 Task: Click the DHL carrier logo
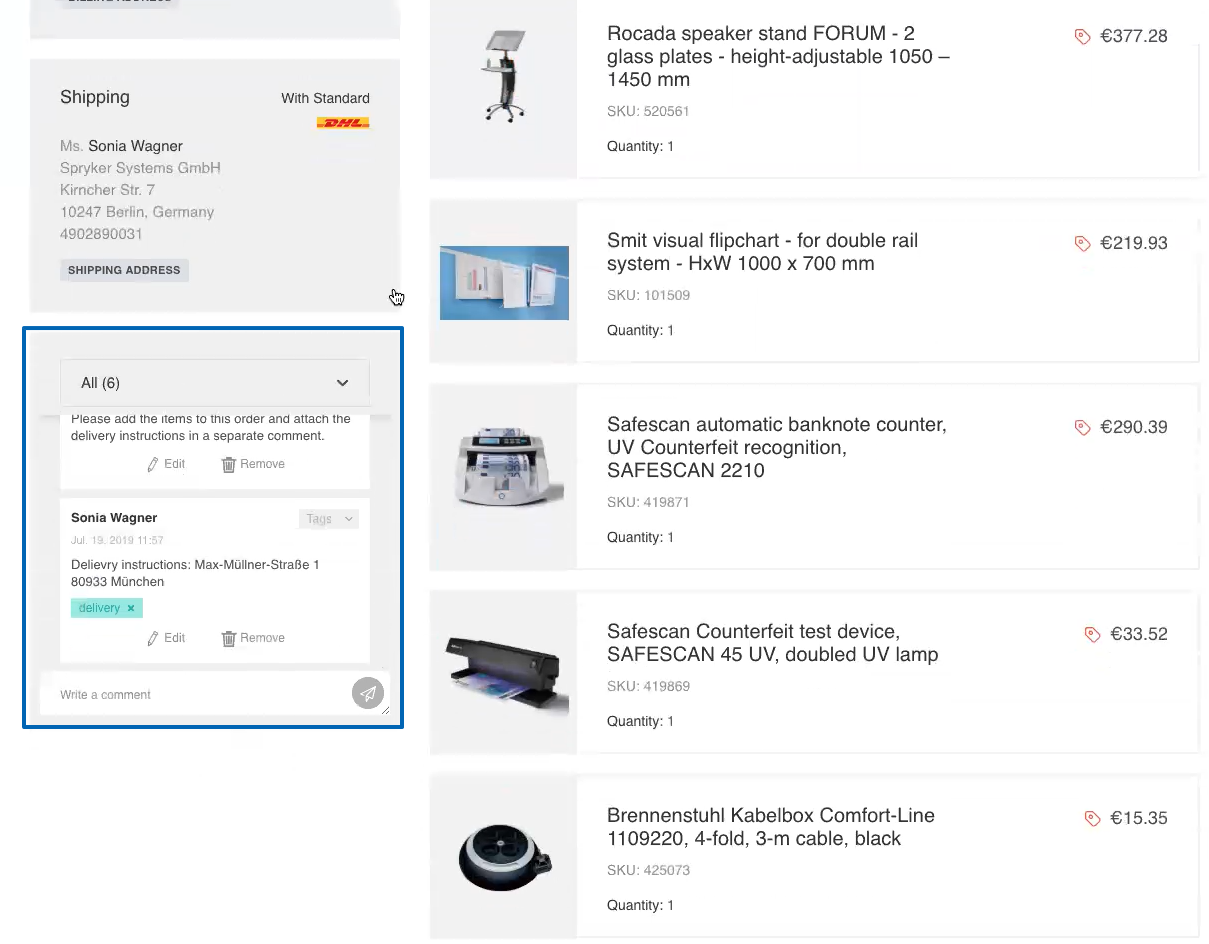(343, 123)
